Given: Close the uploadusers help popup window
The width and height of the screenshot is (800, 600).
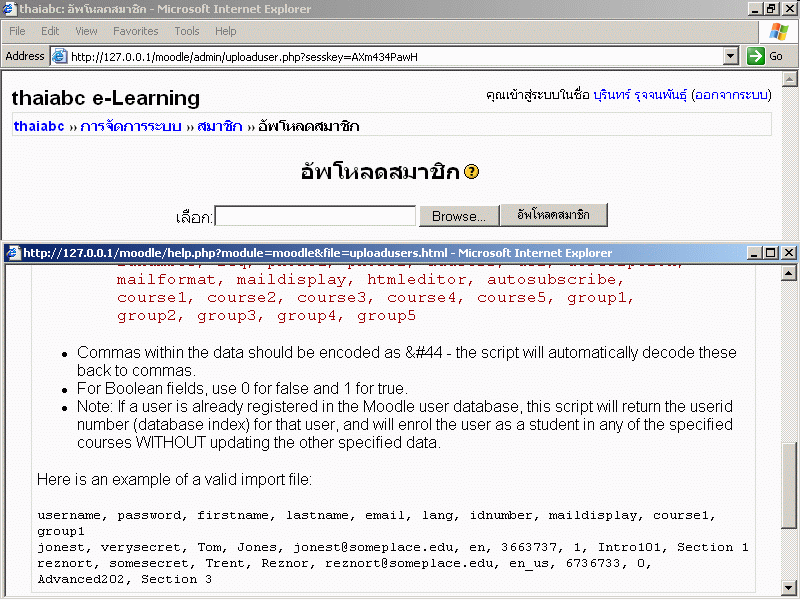Looking at the screenshot, I should [x=788, y=253].
